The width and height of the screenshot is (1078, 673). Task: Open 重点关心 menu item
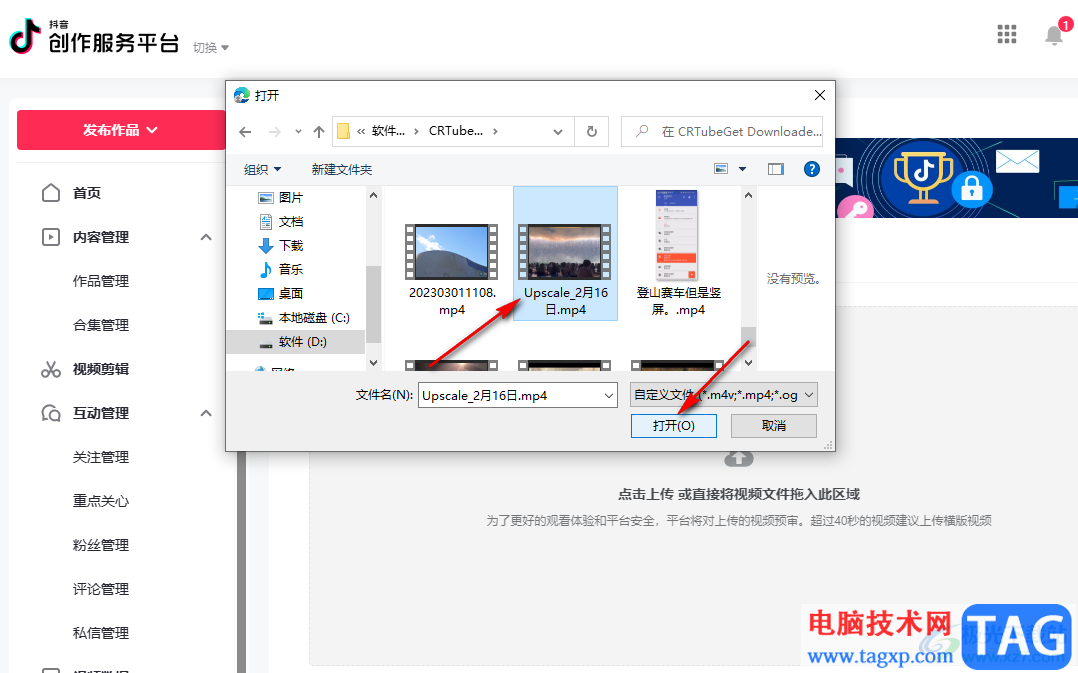pos(101,501)
